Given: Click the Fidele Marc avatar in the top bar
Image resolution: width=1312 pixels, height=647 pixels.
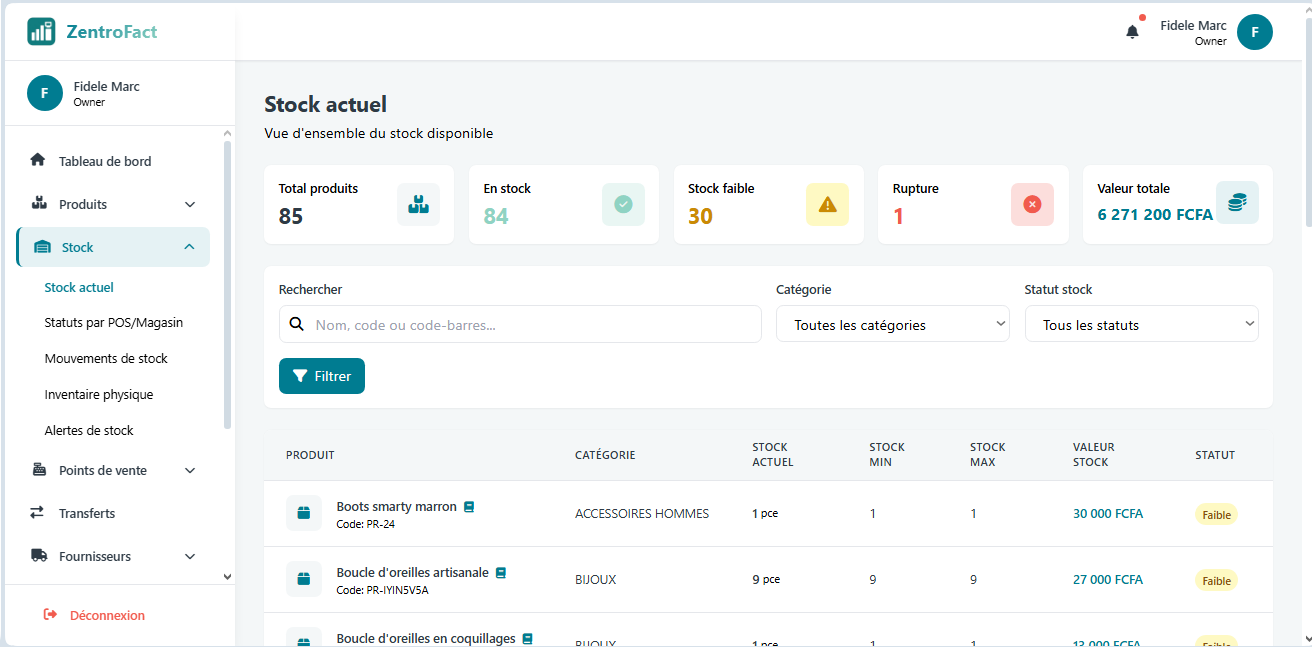Looking at the screenshot, I should [1255, 31].
